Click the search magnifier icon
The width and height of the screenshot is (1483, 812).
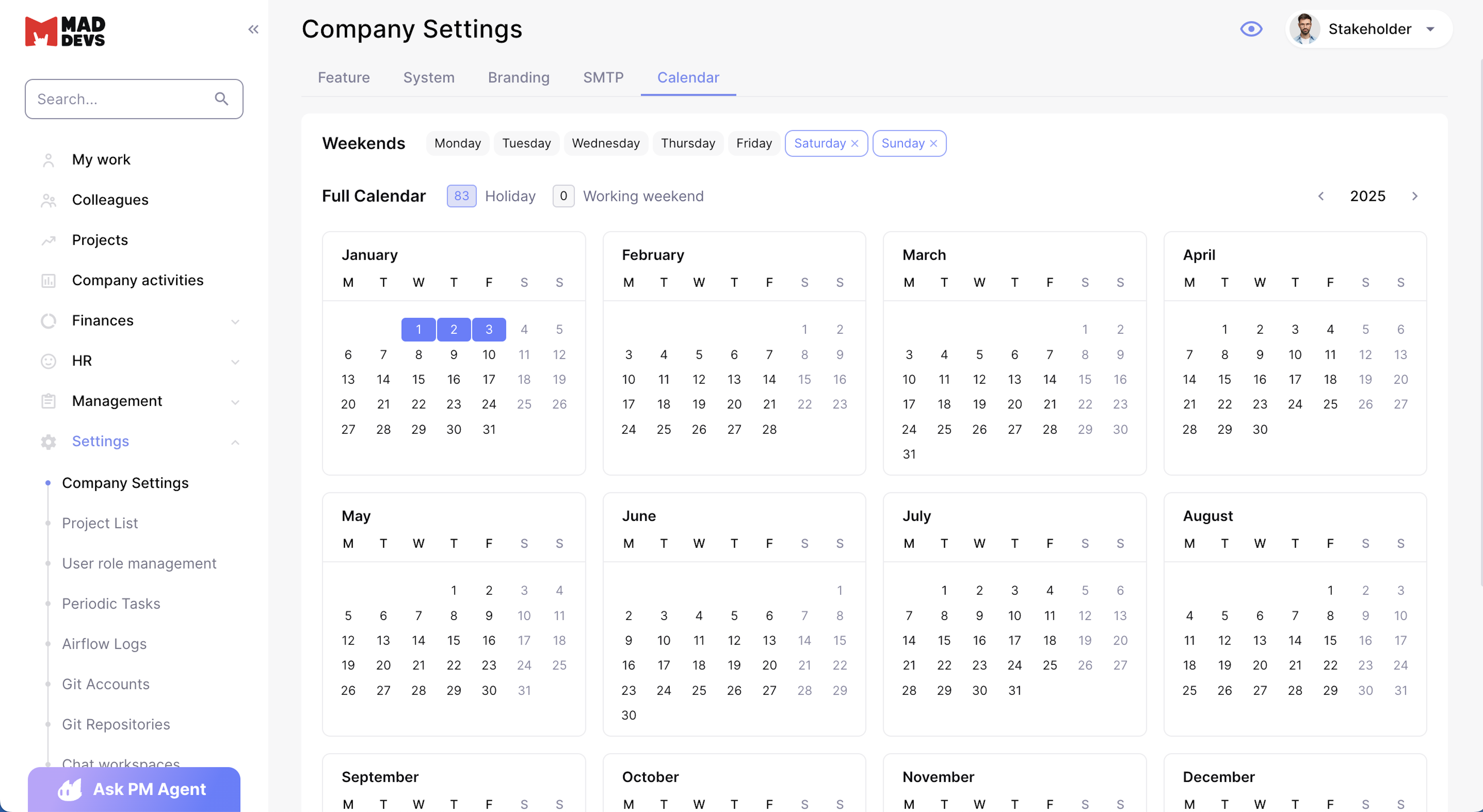point(222,99)
